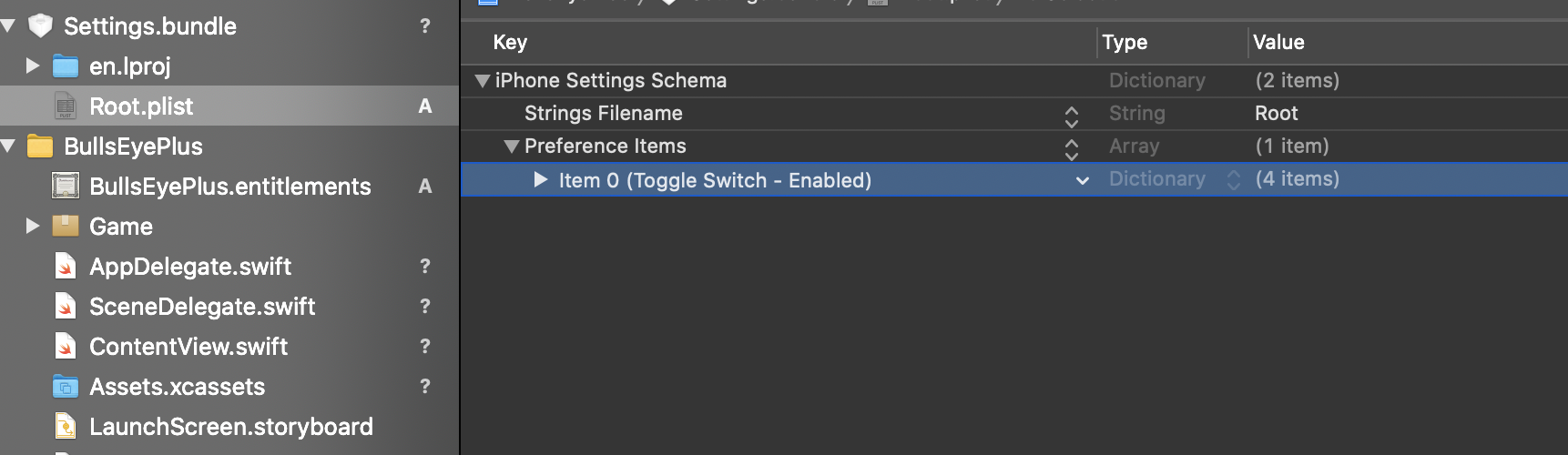
Task: Select SceneDelegate.swift in file navigator
Action: [201, 307]
